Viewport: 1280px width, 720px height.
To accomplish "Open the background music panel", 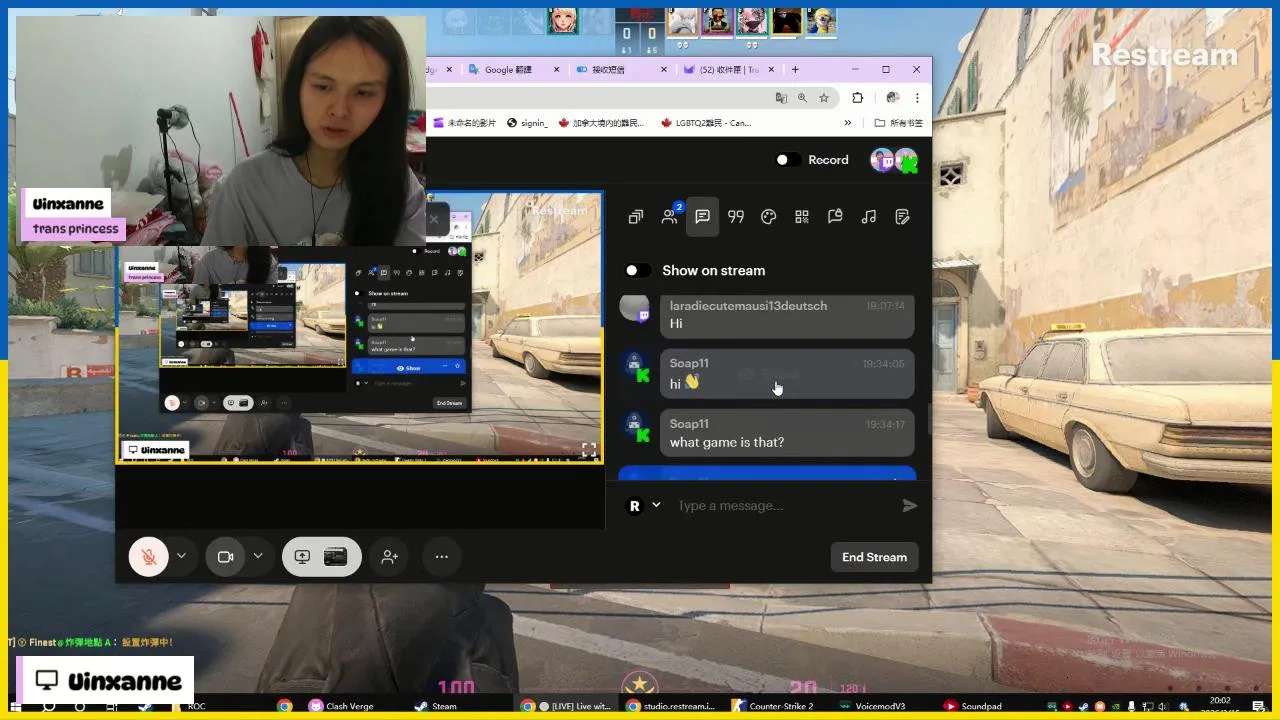I will click(x=869, y=217).
